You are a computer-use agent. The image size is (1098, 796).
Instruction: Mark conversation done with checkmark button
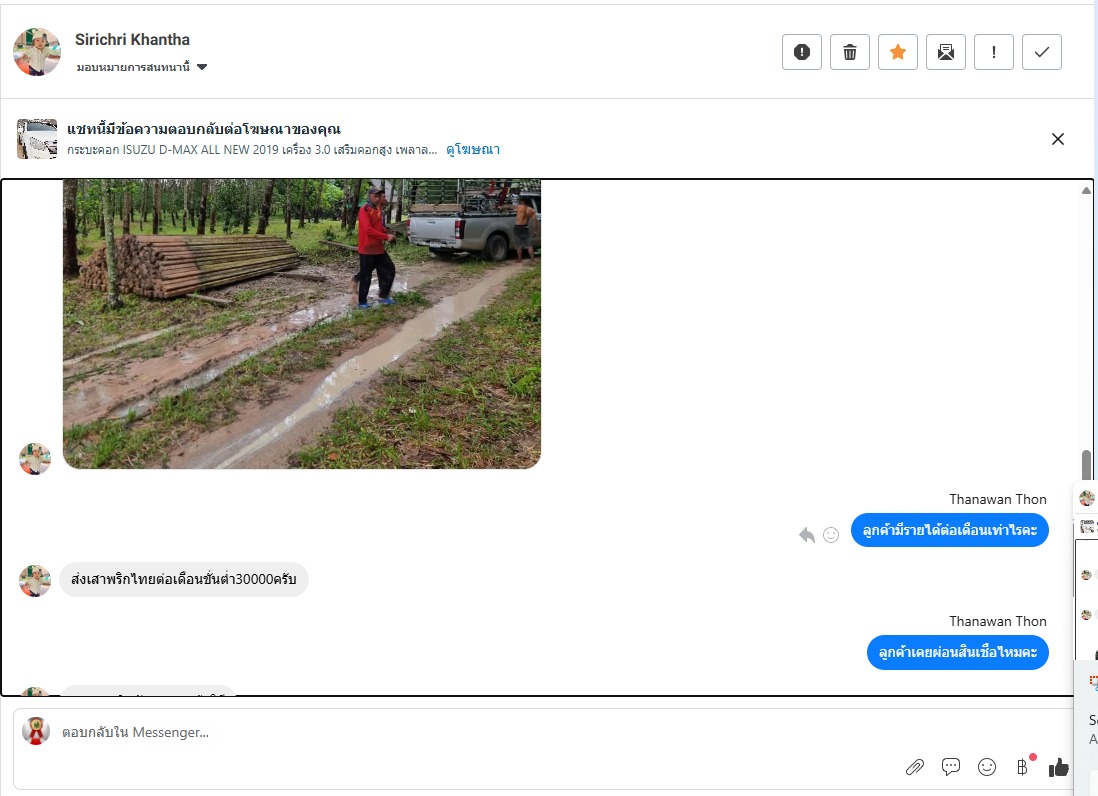coord(1041,52)
